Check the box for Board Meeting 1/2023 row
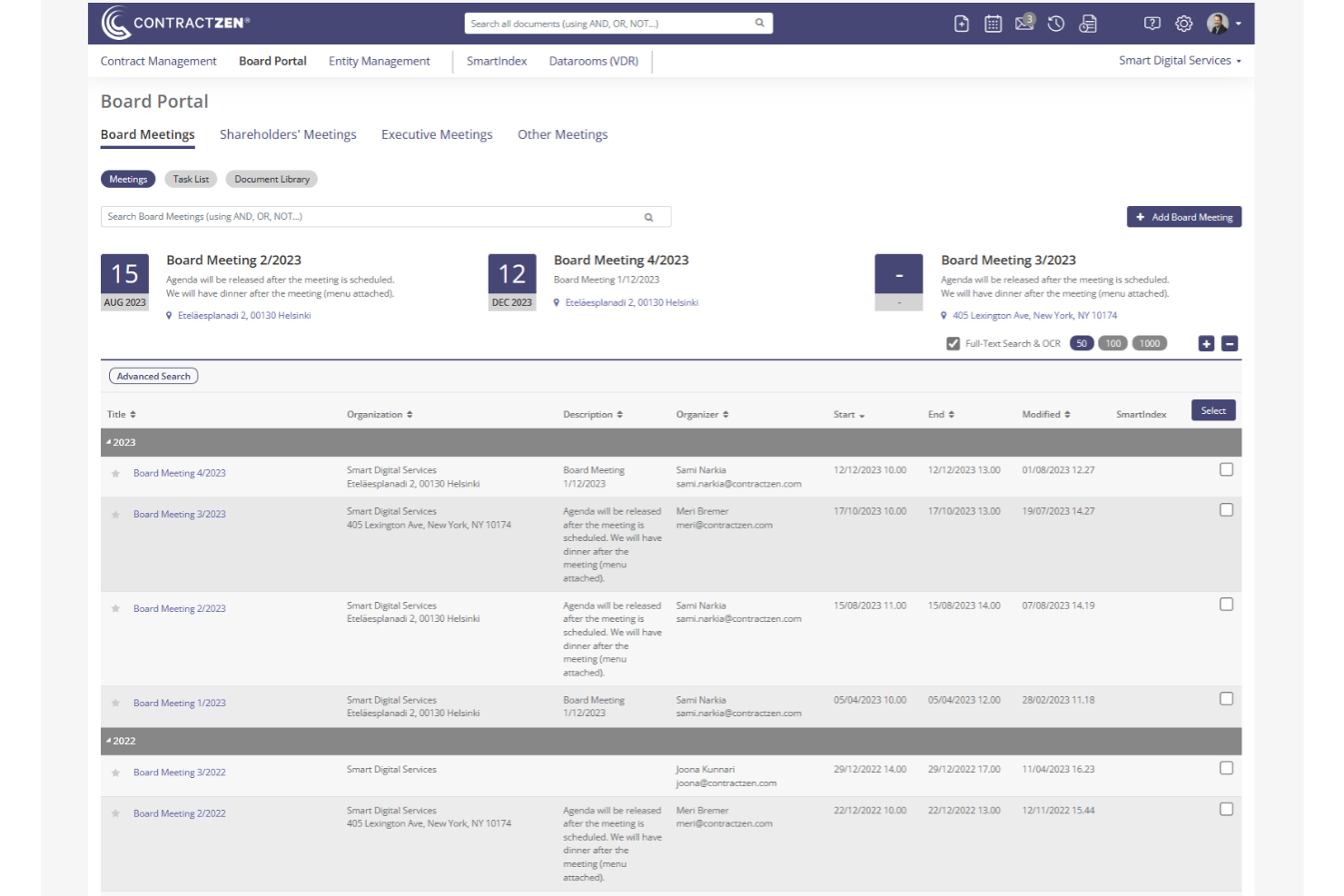 coord(1226,699)
